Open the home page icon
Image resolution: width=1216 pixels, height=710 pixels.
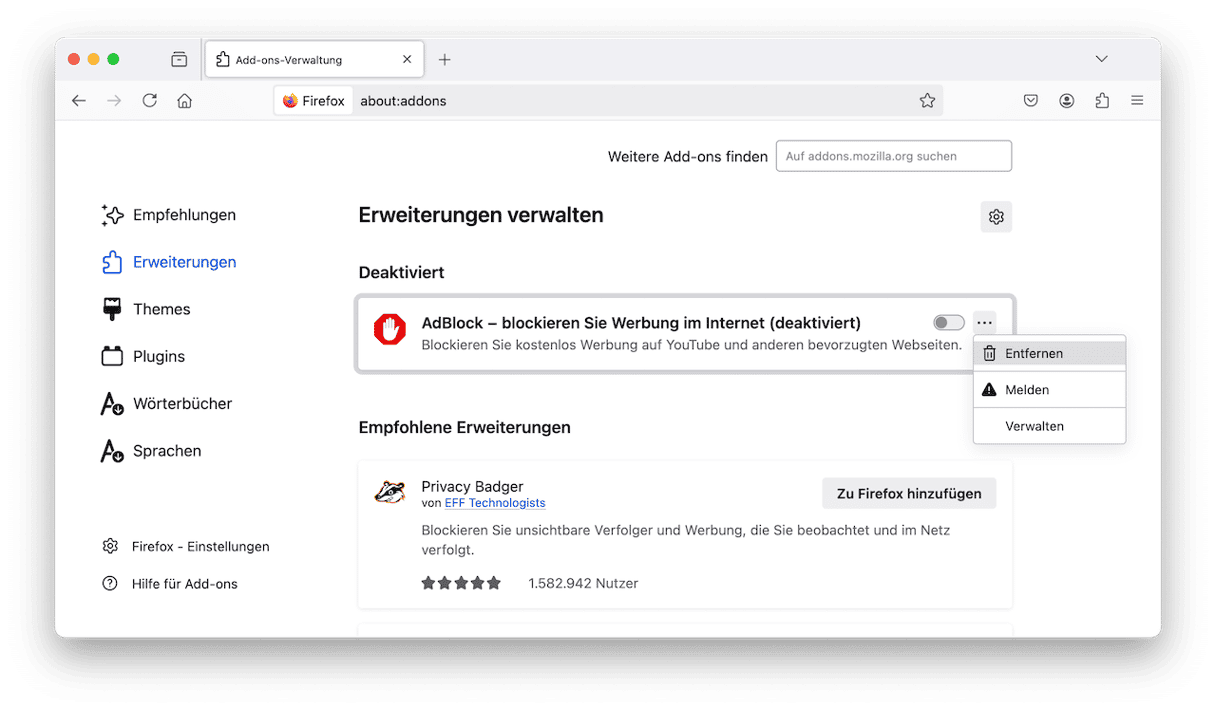coord(184,101)
